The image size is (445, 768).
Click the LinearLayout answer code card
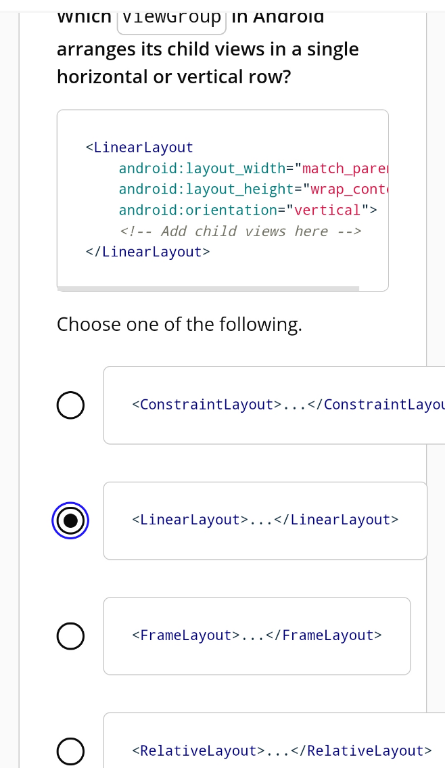click(x=265, y=521)
